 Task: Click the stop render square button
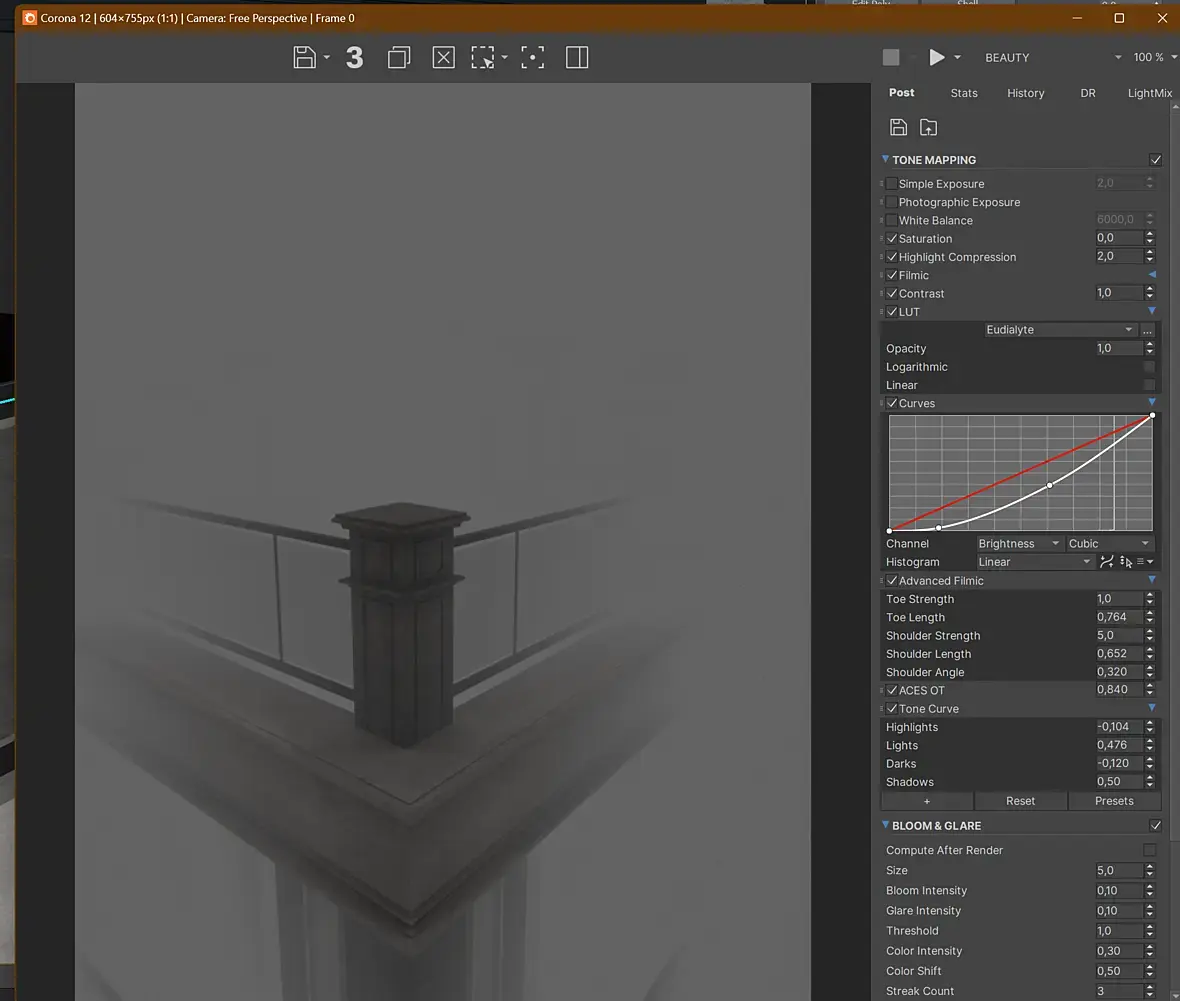[x=891, y=57]
